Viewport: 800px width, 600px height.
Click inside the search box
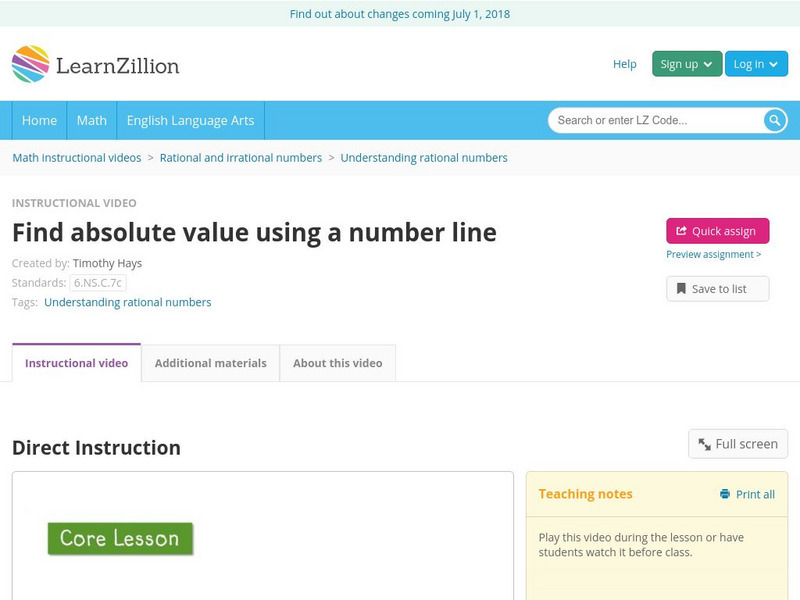[650, 119]
